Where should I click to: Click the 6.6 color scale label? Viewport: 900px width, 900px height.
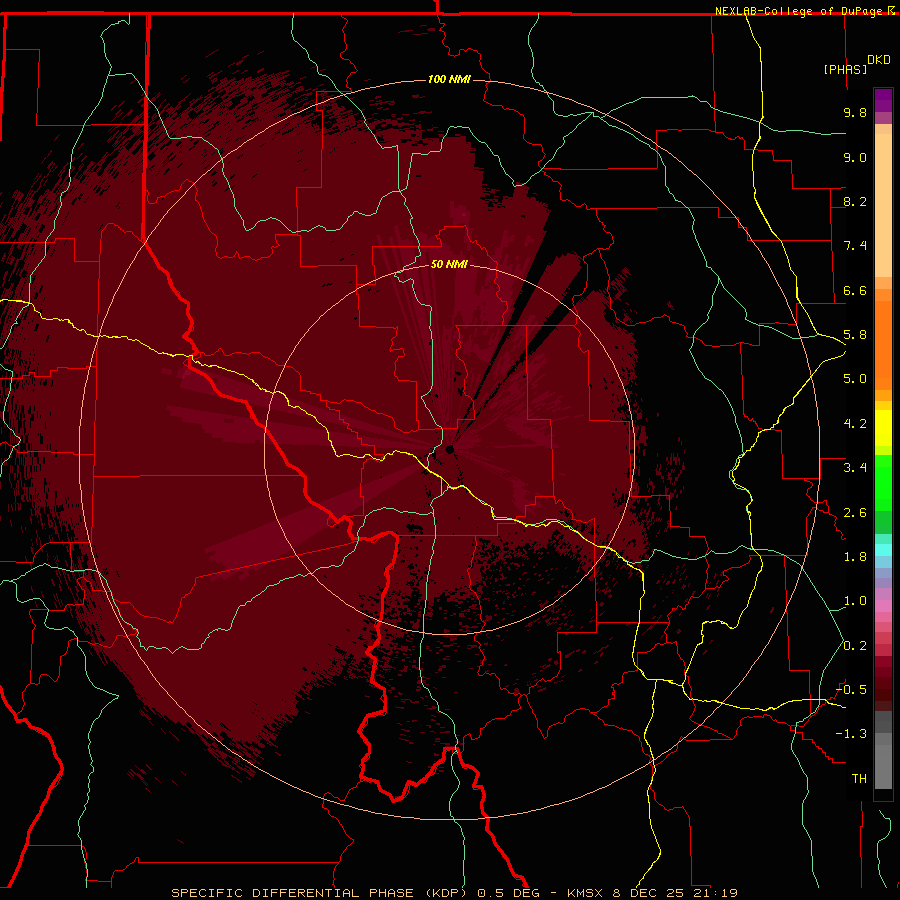click(x=855, y=290)
